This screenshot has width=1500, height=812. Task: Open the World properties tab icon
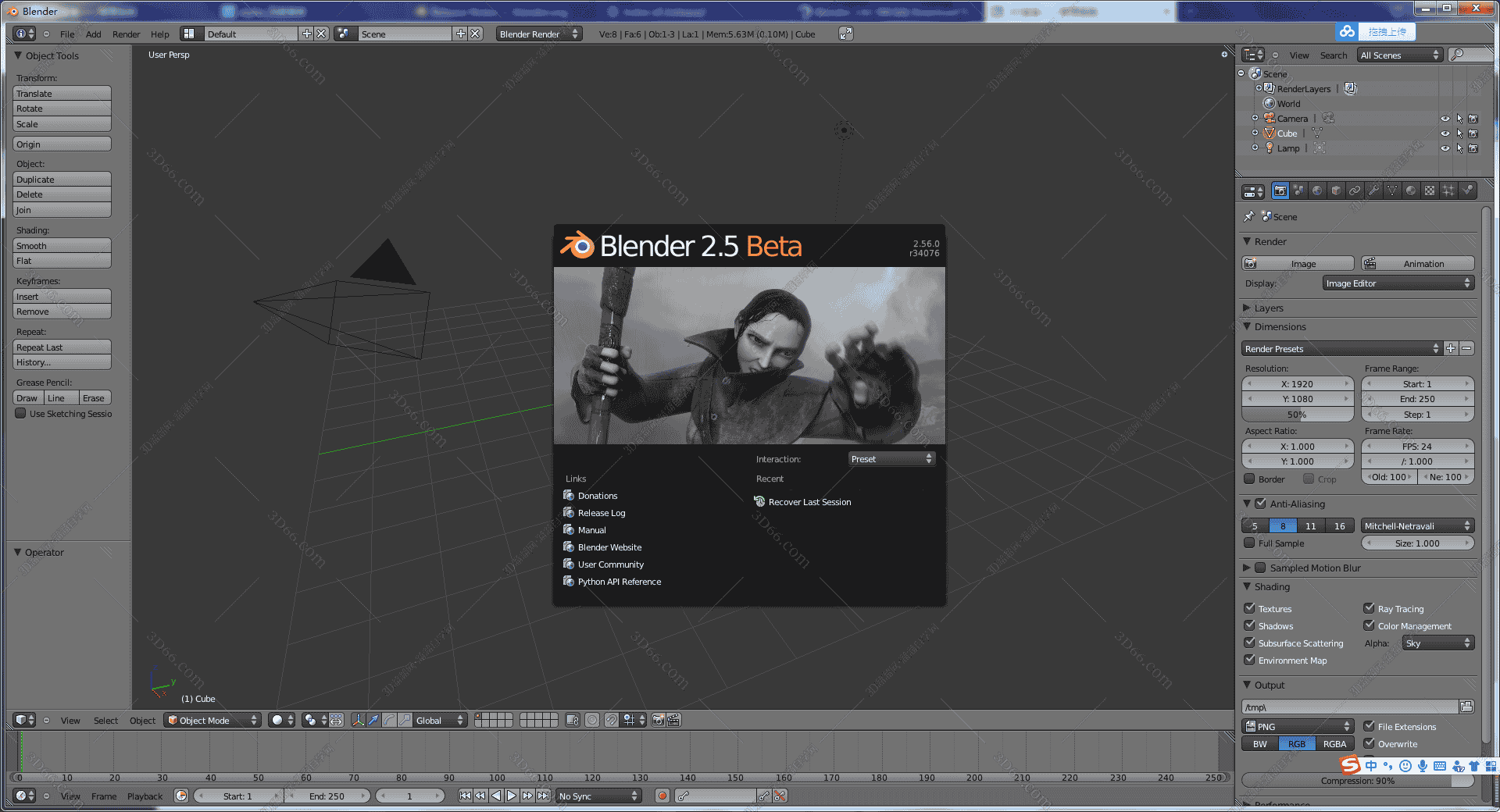(x=1317, y=191)
